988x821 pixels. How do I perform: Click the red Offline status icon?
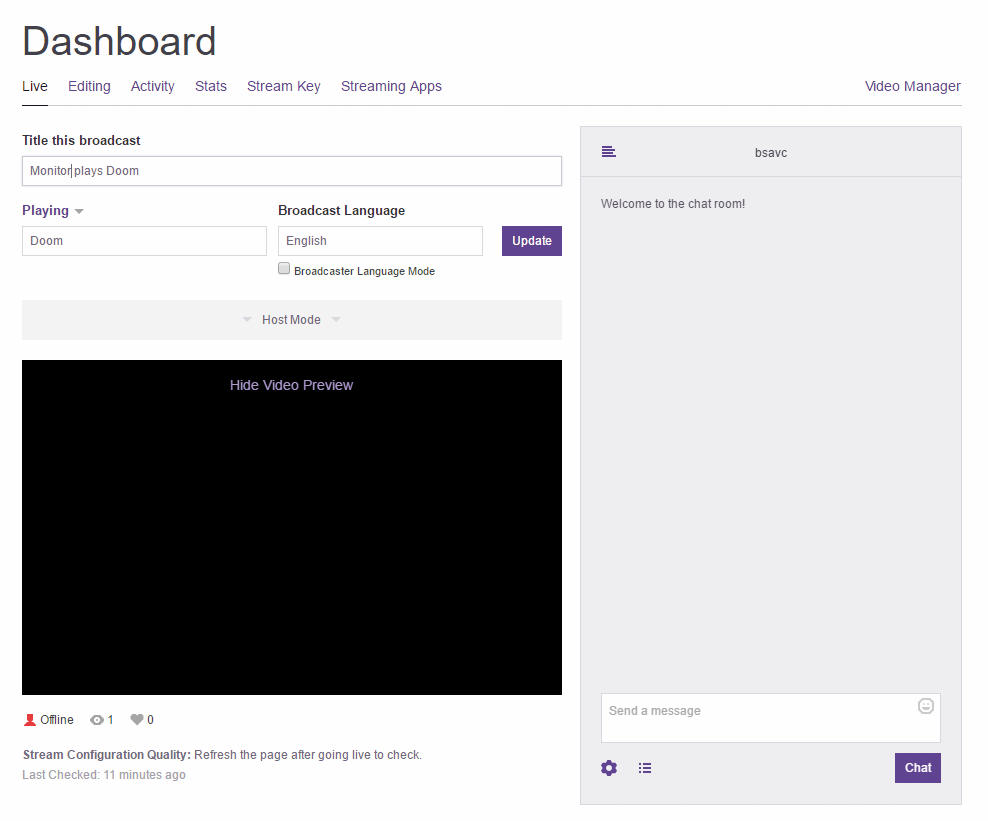[30, 720]
